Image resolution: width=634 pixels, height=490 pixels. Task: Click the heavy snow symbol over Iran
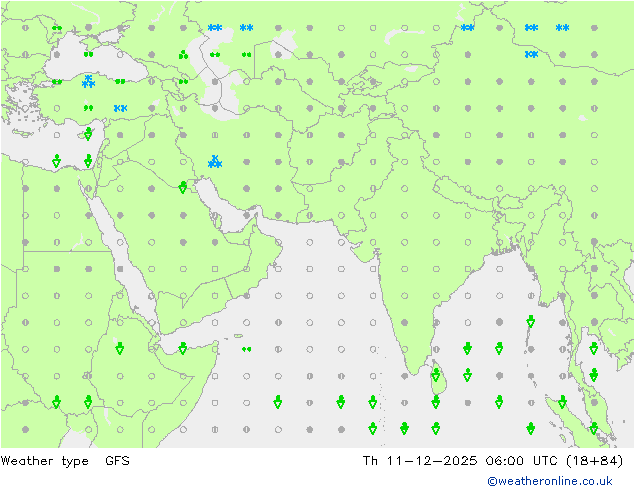click(215, 162)
